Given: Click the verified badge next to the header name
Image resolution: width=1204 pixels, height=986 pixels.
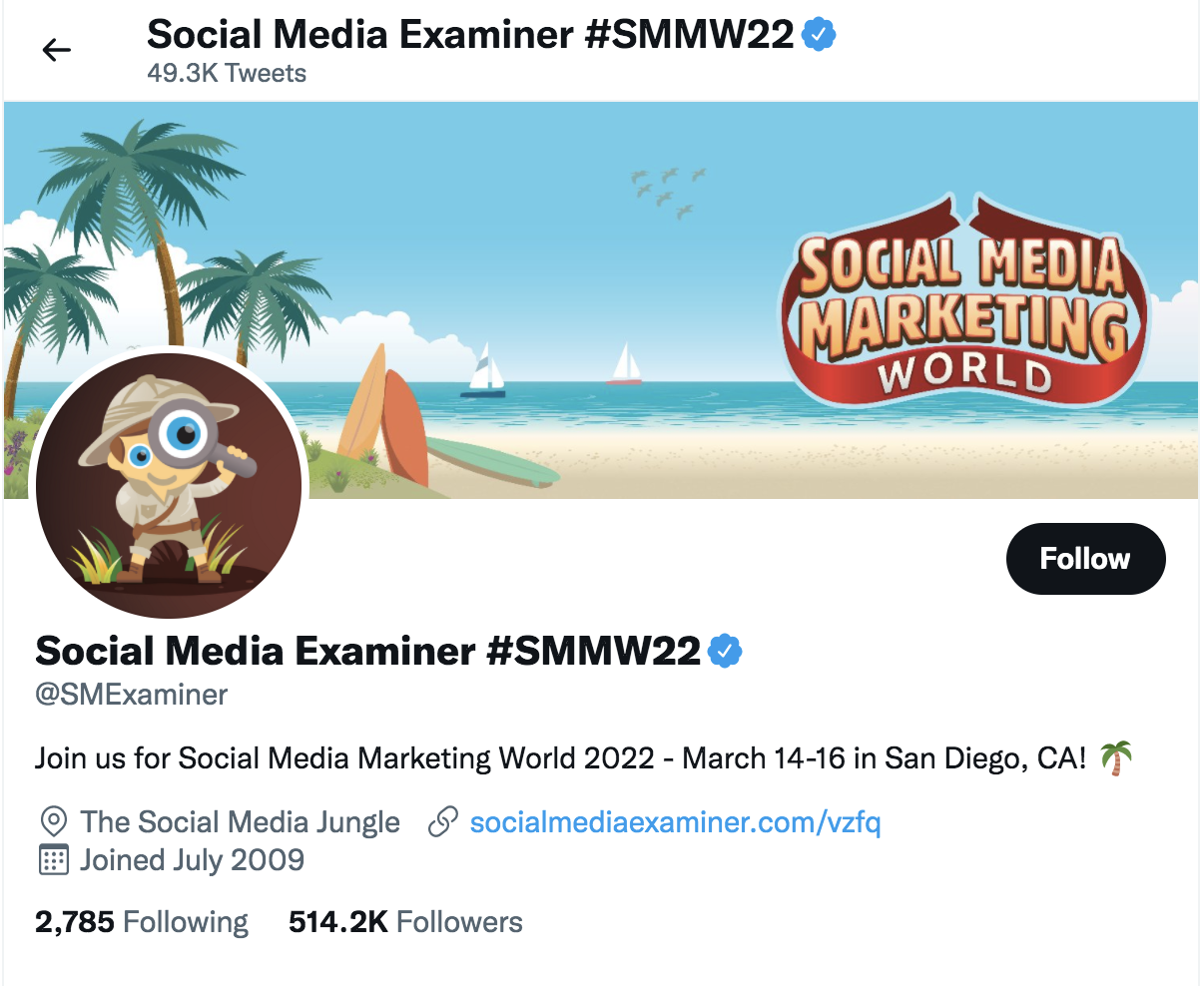Looking at the screenshot, I should tap(819, 33).
